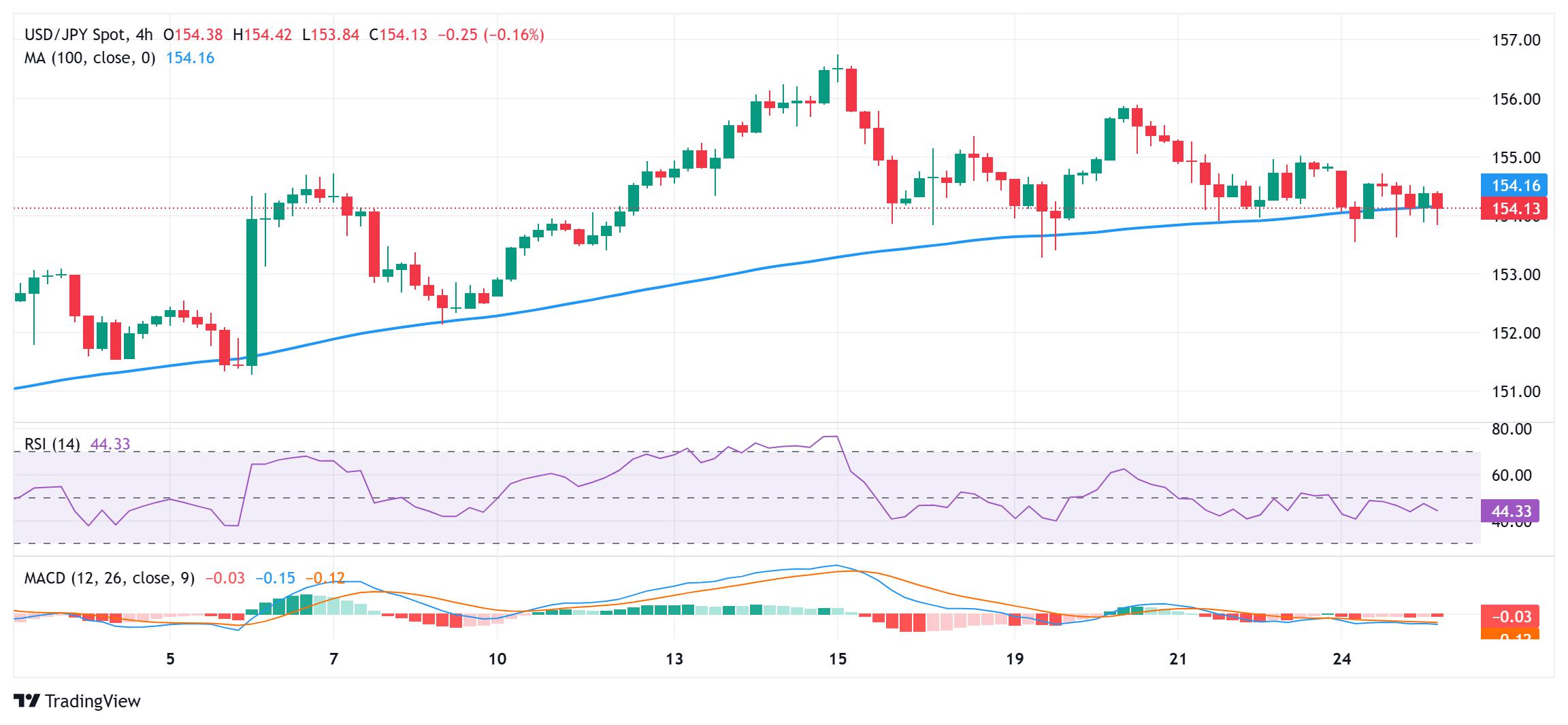Image resolution: width=1568 pixels, height=725 pixels.
Task: Click the purple 44.33 RSI value tag
Action: coord(1514,511)
